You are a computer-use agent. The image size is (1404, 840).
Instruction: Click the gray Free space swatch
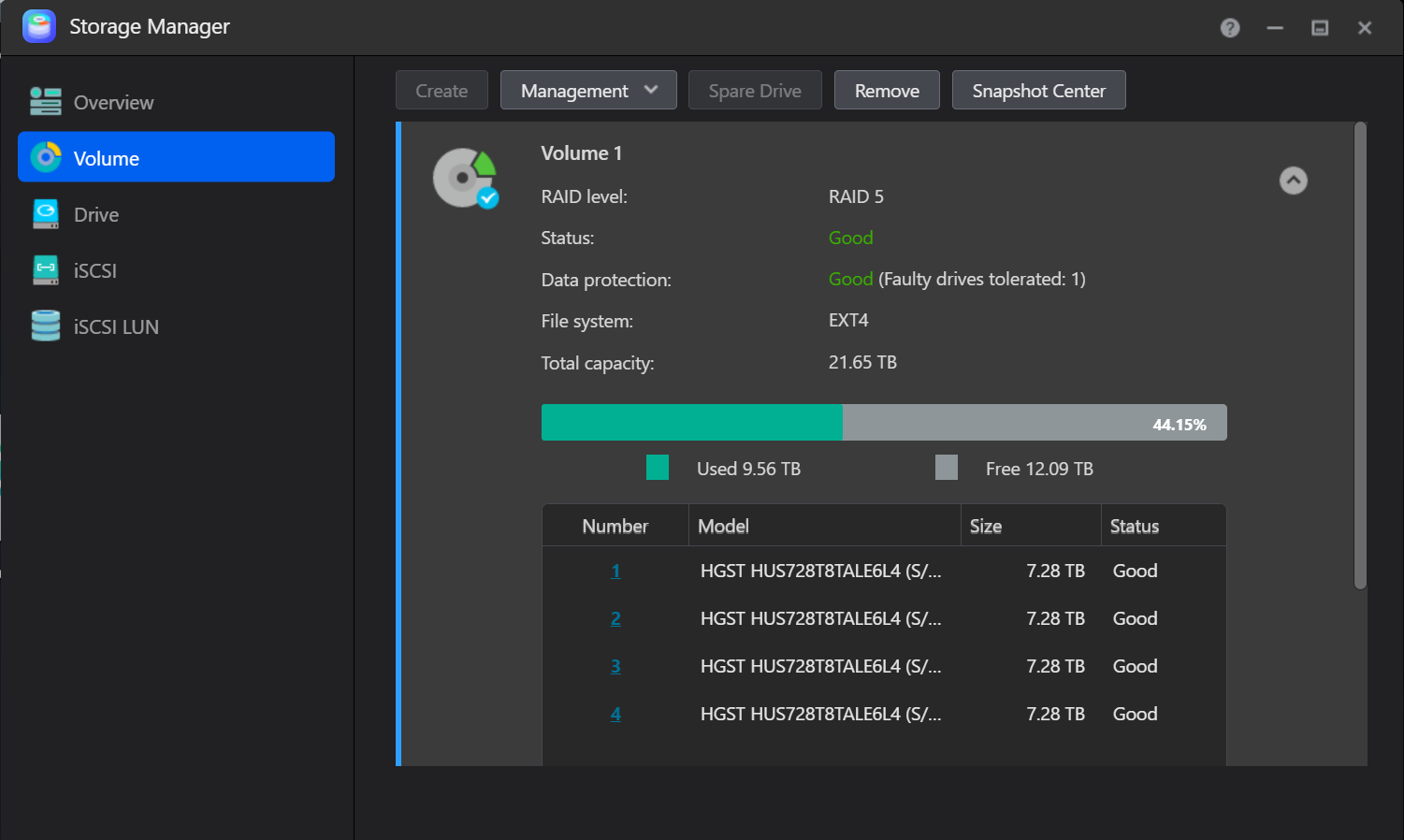947,468
